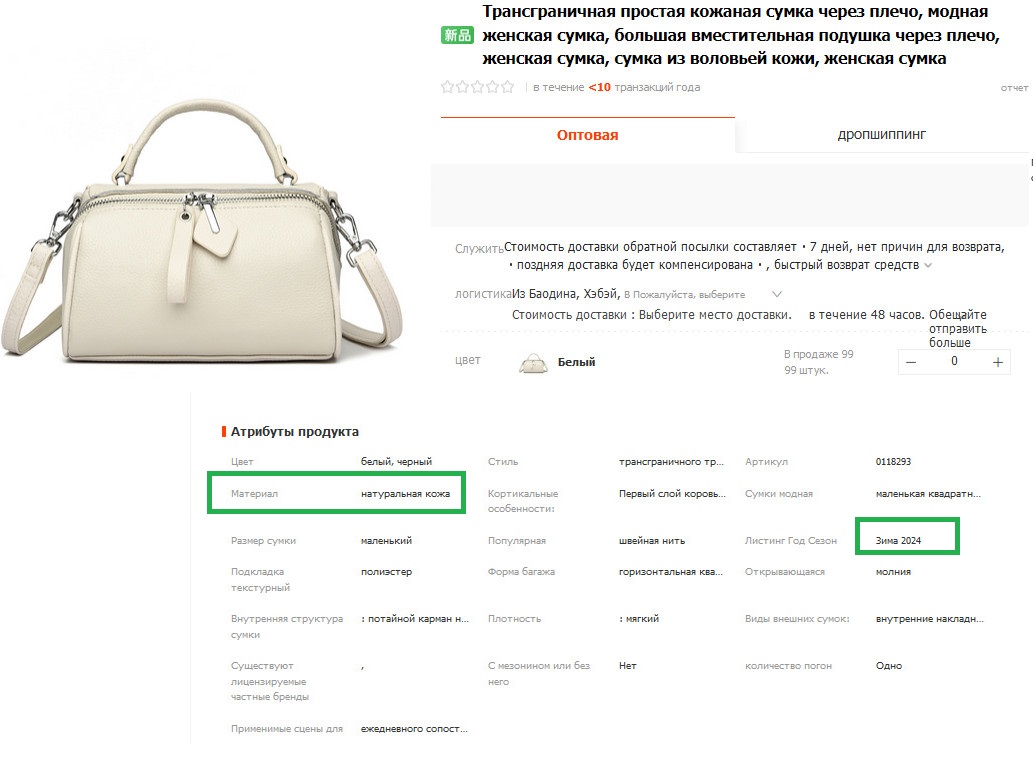This screenshot has width=1033, height=769.
Task: Click the натуральная кожа material value
Action: click(405, 494)
